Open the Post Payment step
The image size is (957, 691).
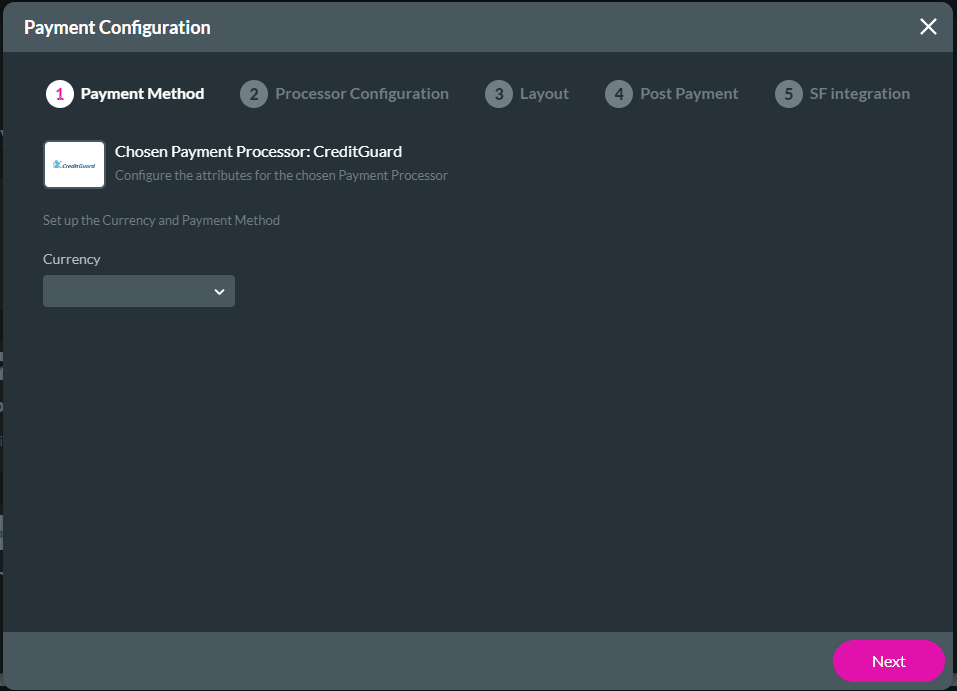(689, 94)
